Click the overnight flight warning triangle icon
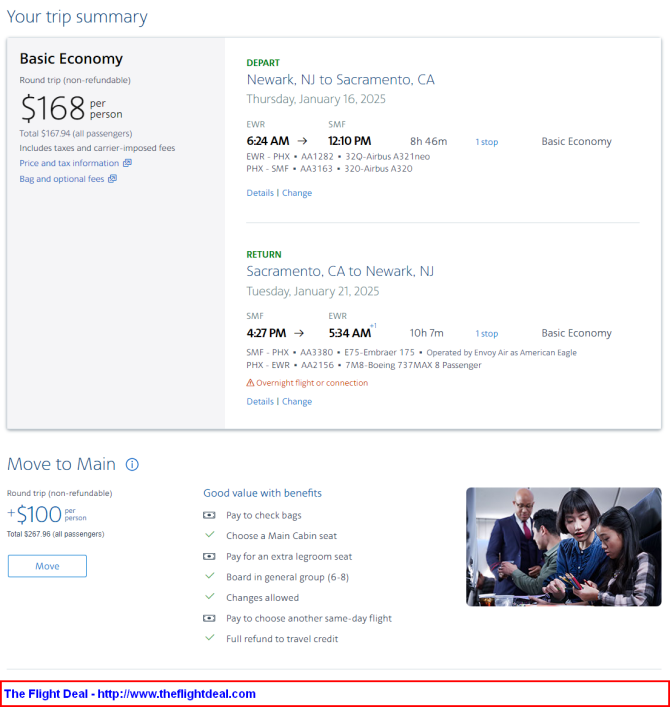This screenshot has width=670, height=707. click(x=250, y=383)
